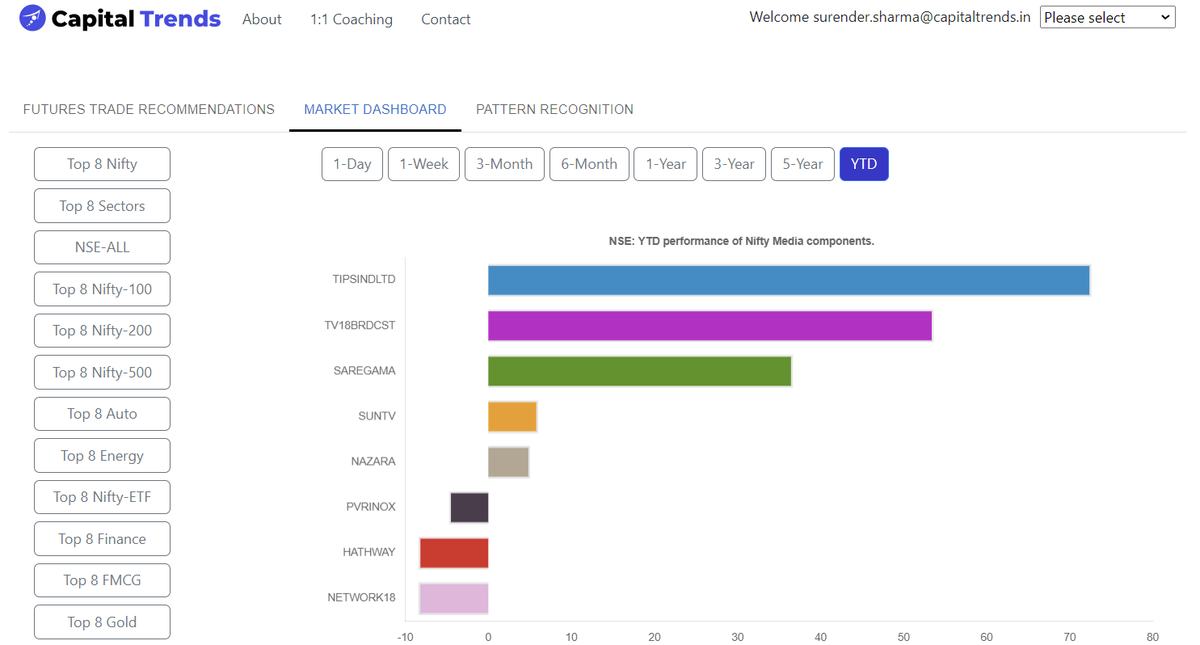This screenshot has height=645, width=1200.
Task: Show Top 8 Nifty-200 stocks
Action: (102, 331)
